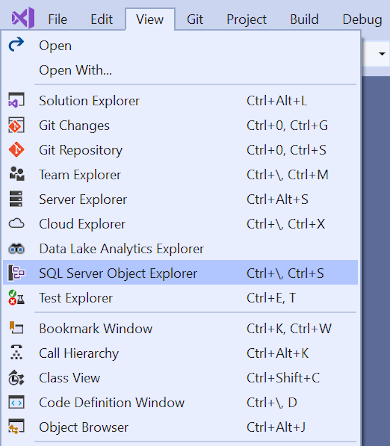390x446 pixels.
Task: Click the Ctrl+\, Ctrl+M shortcut text
Action: click(287, 175)
